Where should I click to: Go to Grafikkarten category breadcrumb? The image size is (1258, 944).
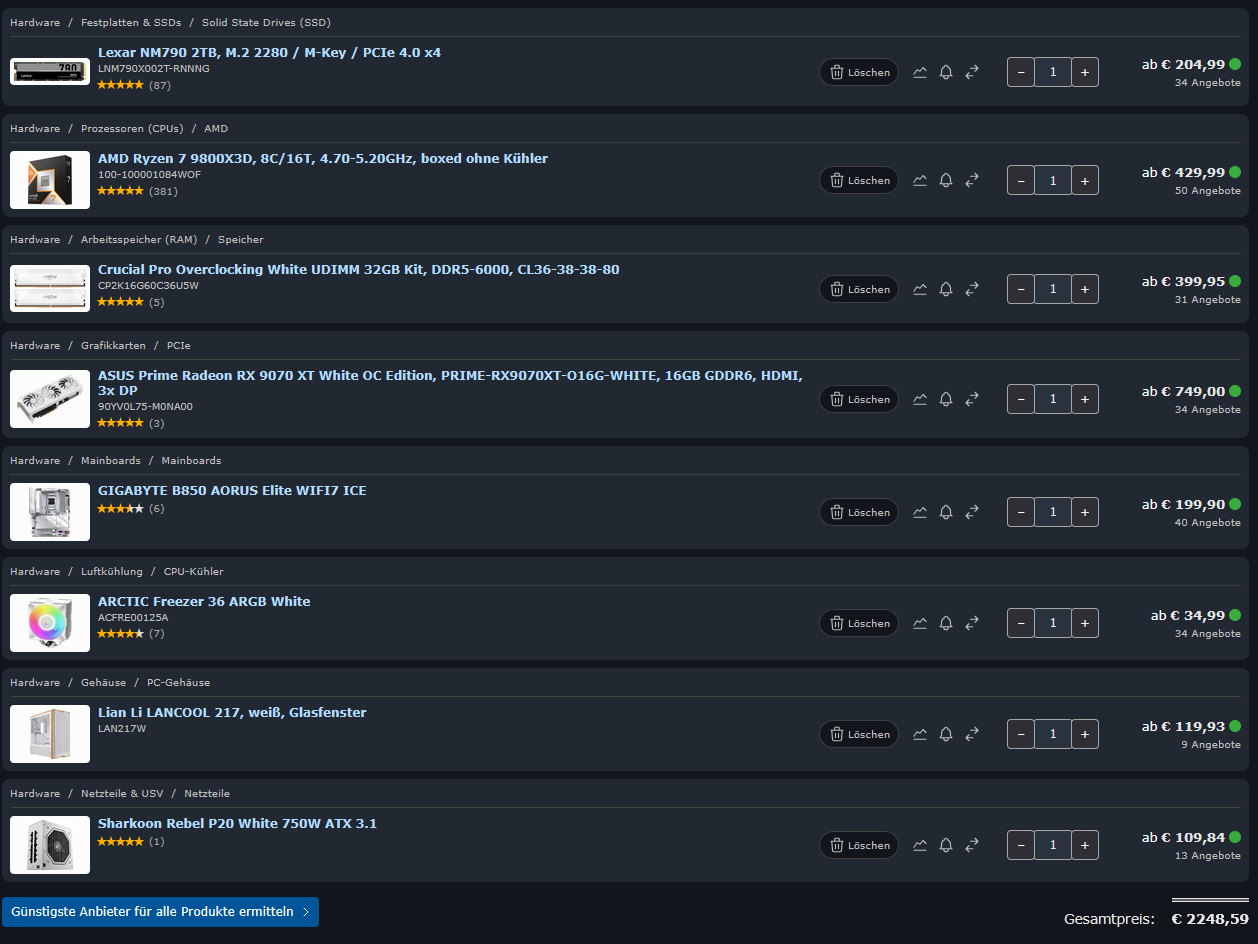(x=113, y=345)
